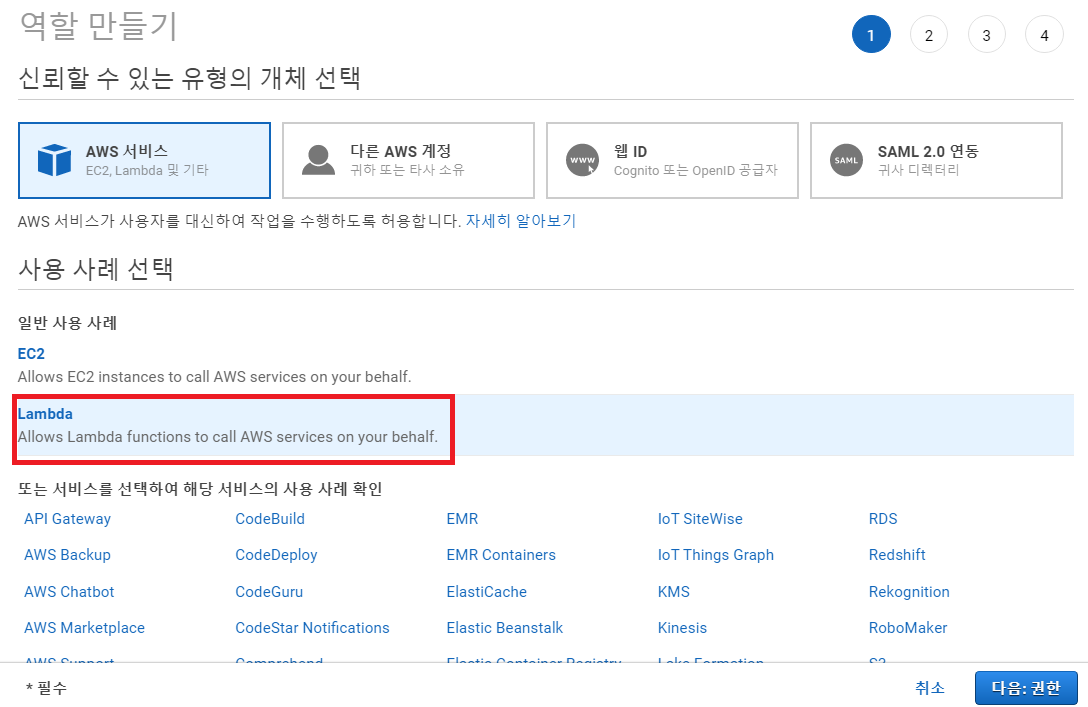Open the Rekognition service use case
The width and height of the screenshot is (1088, 707).
(909, 591)
